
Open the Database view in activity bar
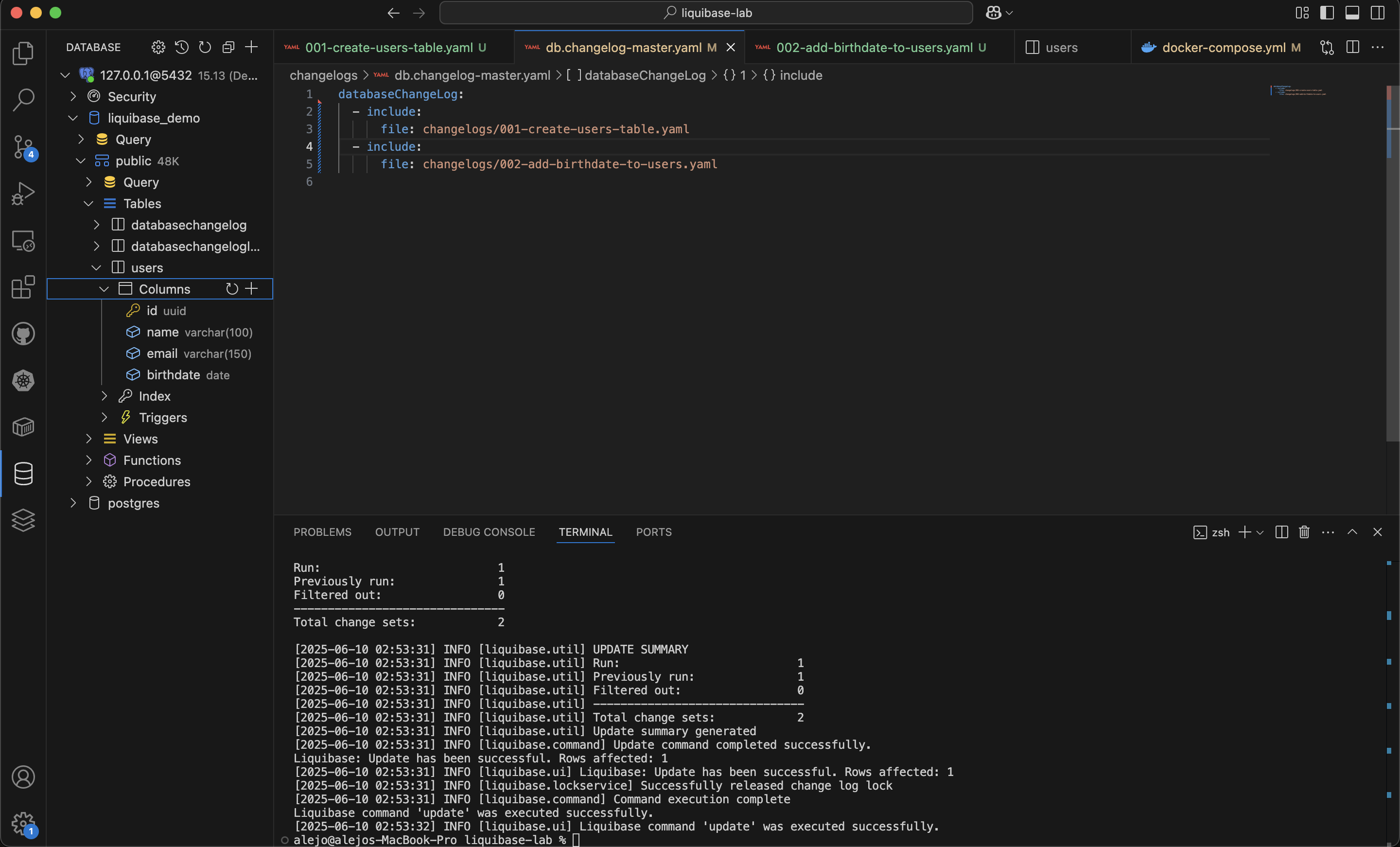(x=23, y=474)
